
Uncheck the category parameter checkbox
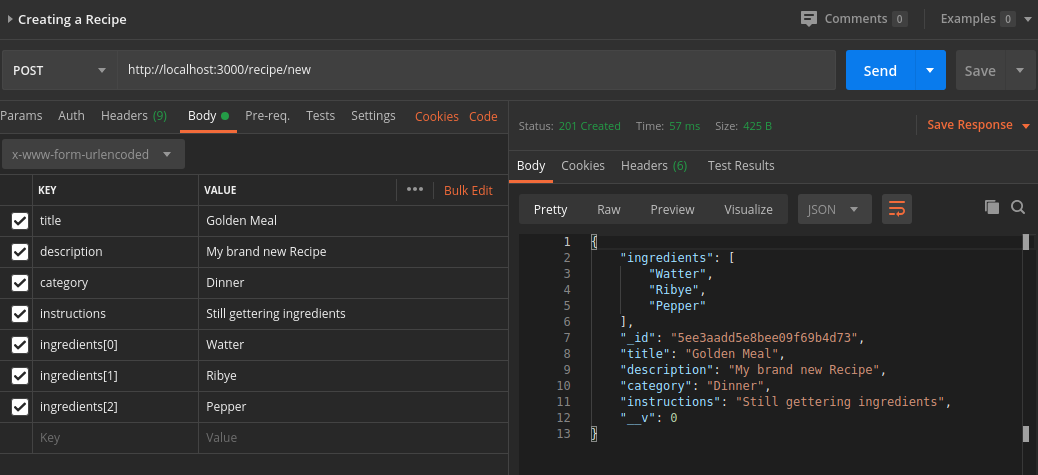[x=20, y=282]
